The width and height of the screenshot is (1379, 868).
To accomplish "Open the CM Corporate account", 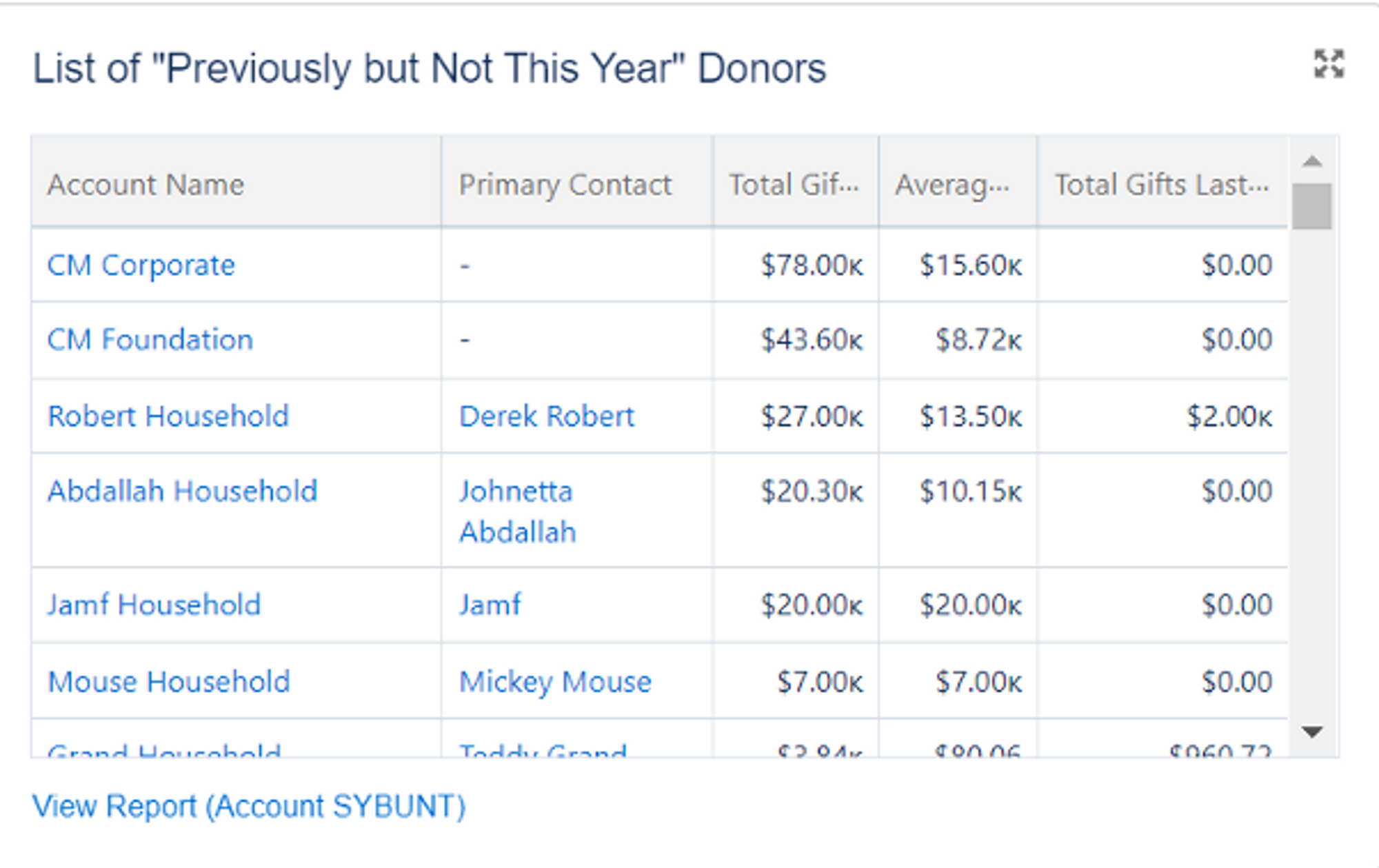I will click(141, 265).
